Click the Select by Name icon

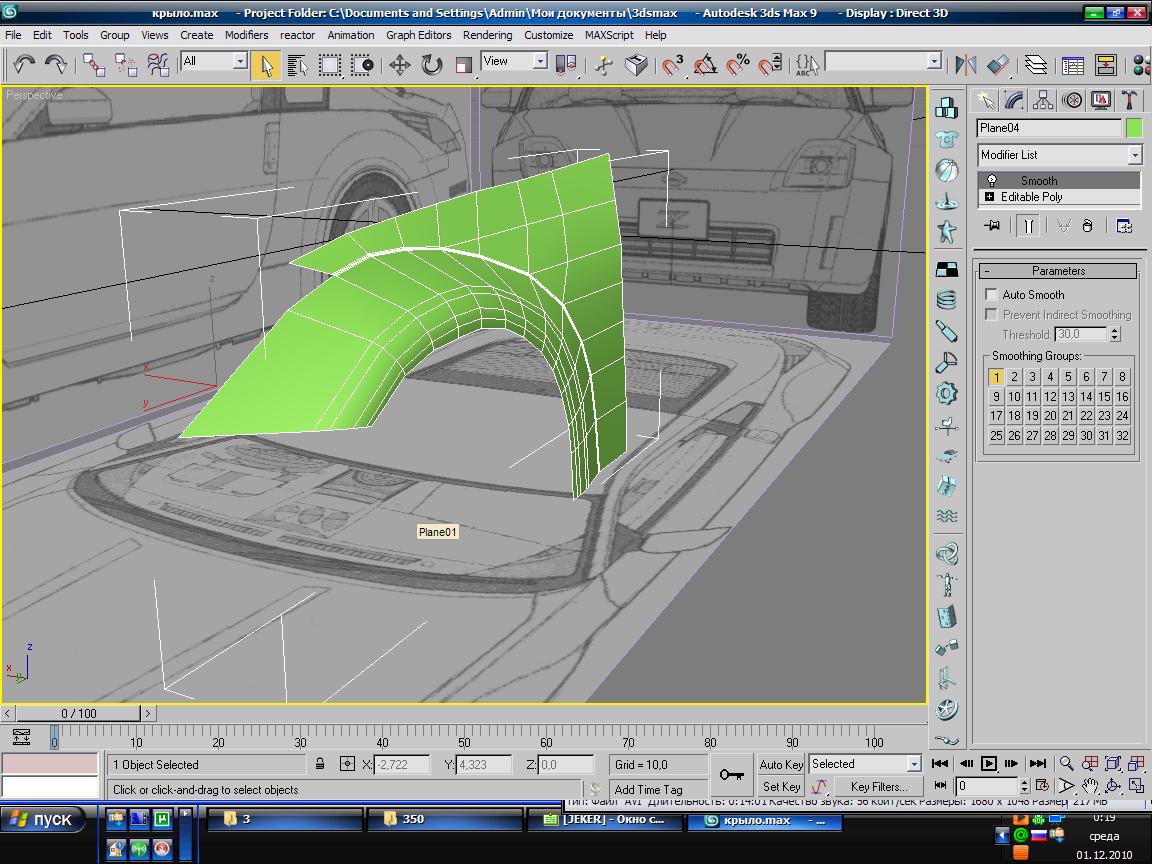coord(297,65)
